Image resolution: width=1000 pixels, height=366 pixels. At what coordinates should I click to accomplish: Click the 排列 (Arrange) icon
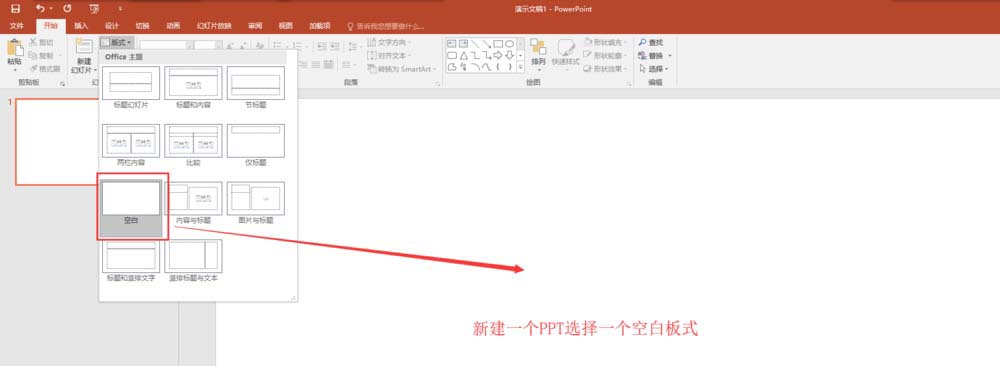pos(538,47)
